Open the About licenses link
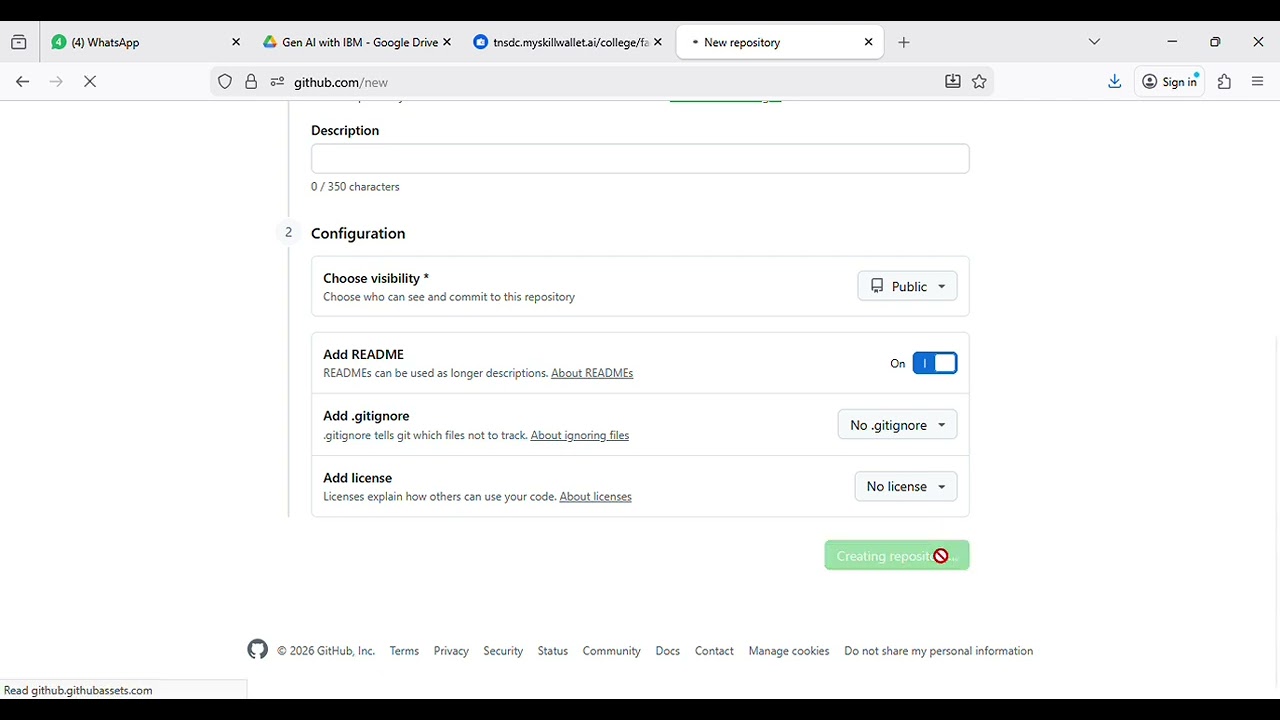 tap(596, 497)
